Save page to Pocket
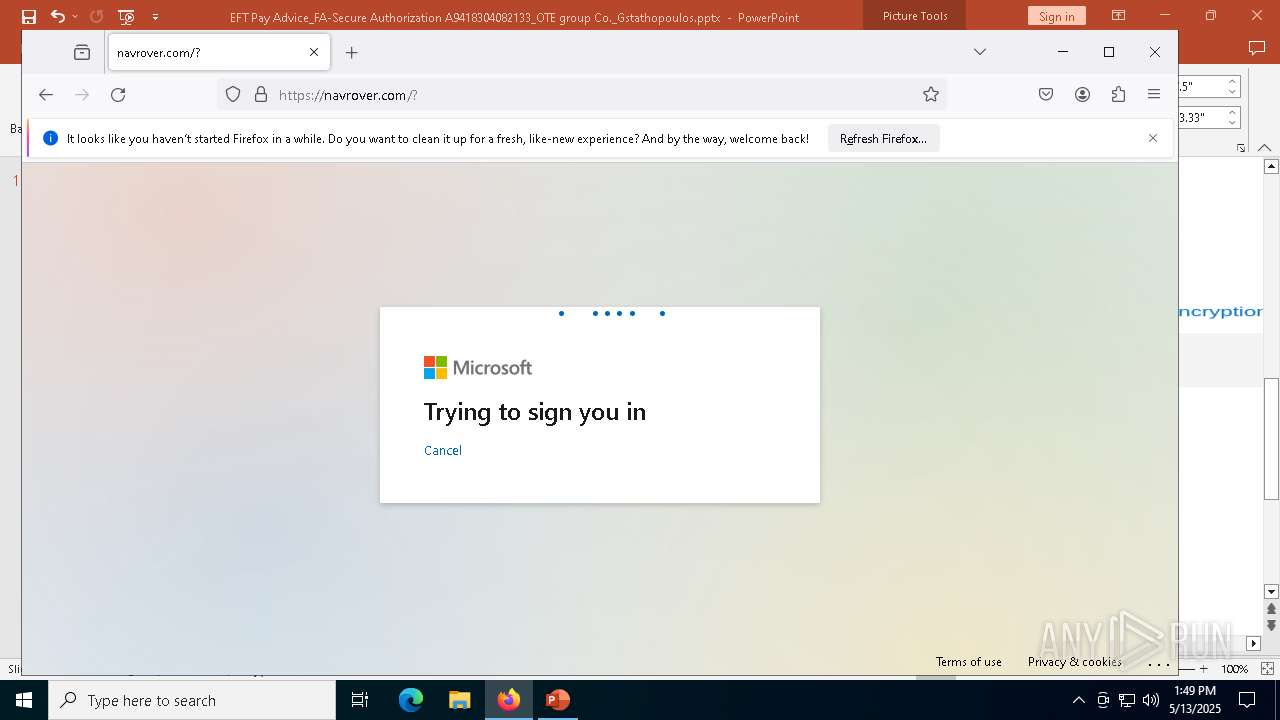The width and height of the screenshot is (1280, 720). [1046, 94]
